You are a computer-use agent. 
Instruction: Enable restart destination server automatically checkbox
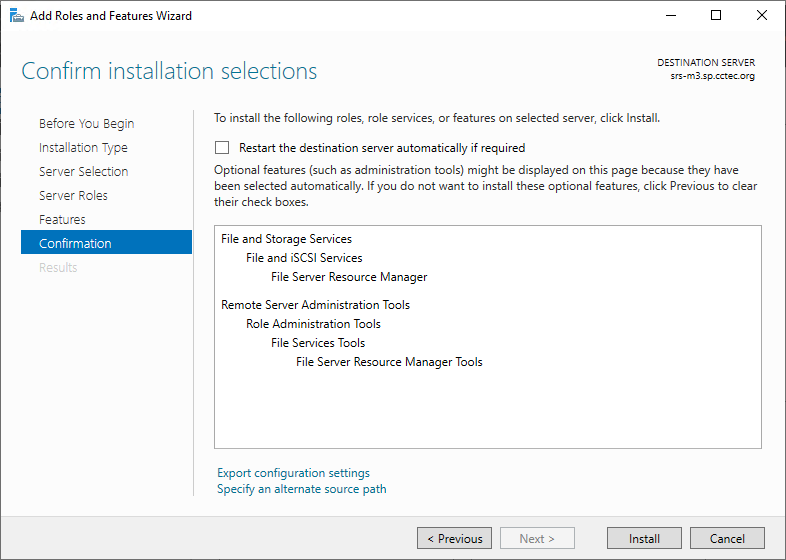click(222, 147)
